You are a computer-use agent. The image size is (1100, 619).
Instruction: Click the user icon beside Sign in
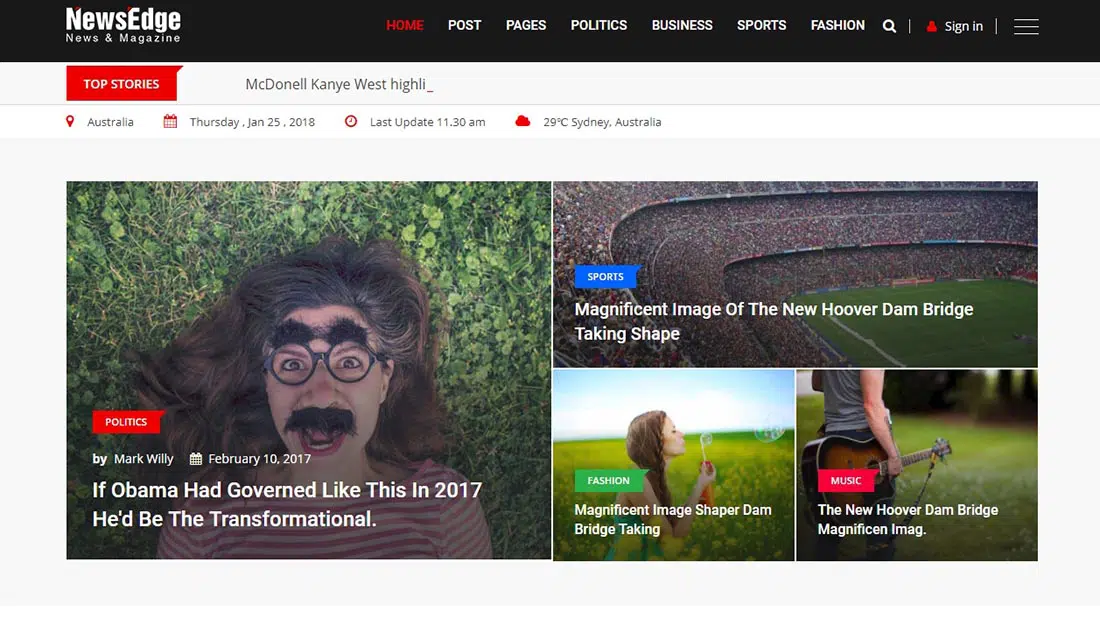[x=932, y=27]
